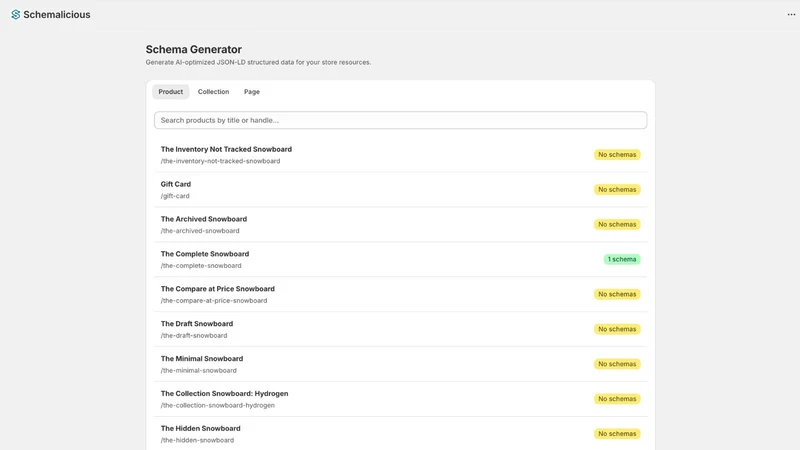
Task: Click No schemas badge for Inventory Not Tracked Snowboard
Action: (617, 155)
